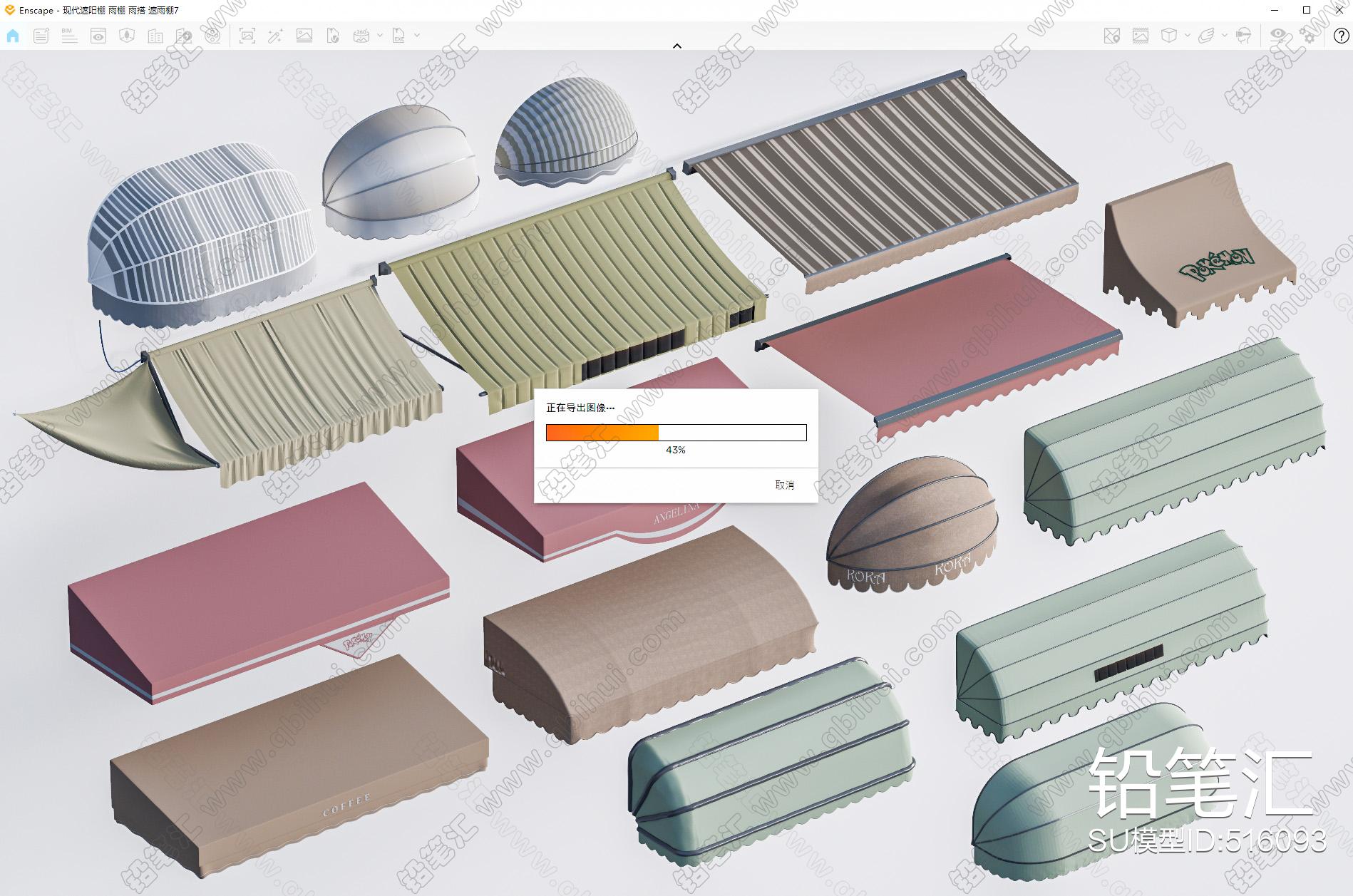Click the 取消 cancel button
The width and height of the screenshot is (1353, 896).
784,485
